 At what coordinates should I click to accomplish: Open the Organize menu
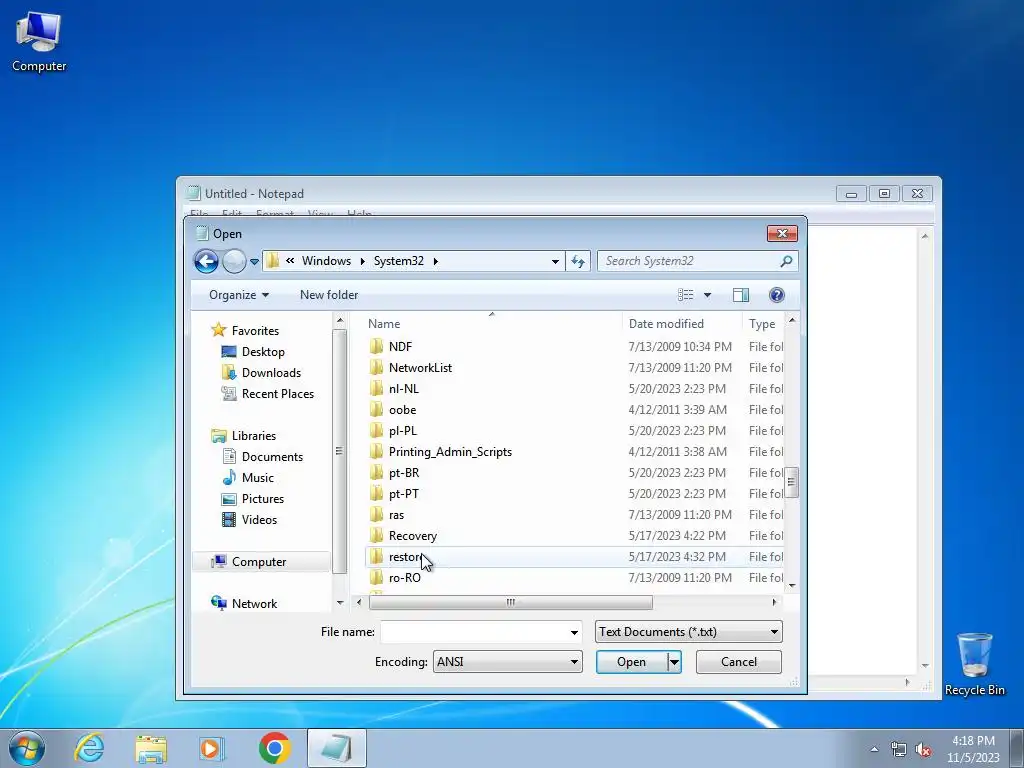pos(238,295)
